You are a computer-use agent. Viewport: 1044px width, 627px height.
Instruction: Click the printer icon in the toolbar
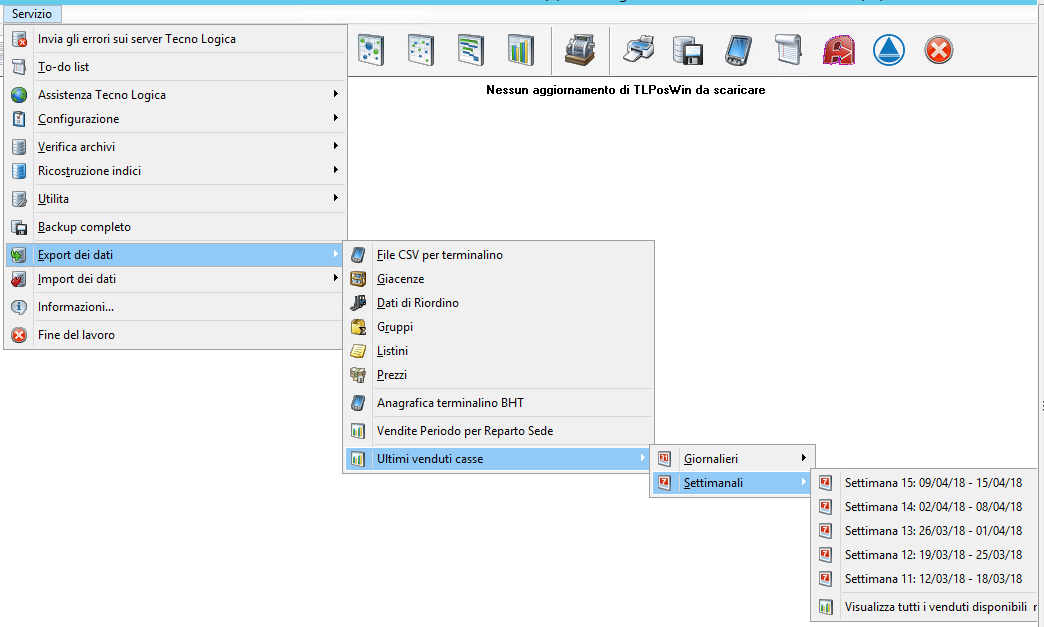tap(639, 50)
